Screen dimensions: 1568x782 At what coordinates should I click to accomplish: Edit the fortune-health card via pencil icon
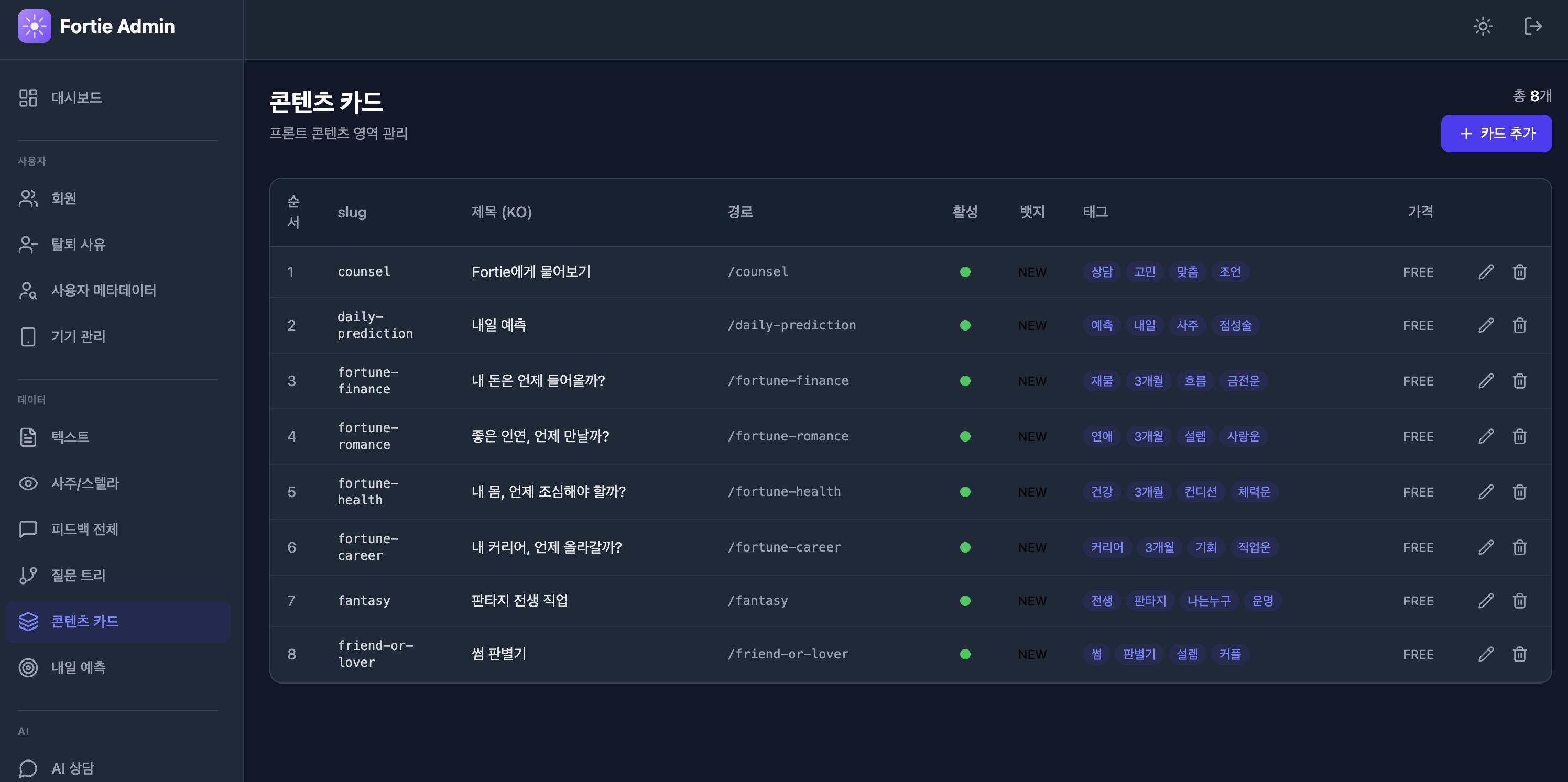pyautogui.click(x=1486, y=492)
